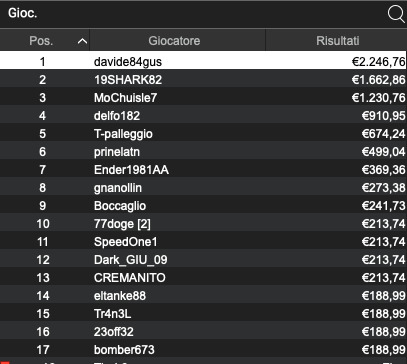The width and height of the screenshot is (407, 364).
Task: Highlight the Ender1981AA row
Action: (203, 170)
